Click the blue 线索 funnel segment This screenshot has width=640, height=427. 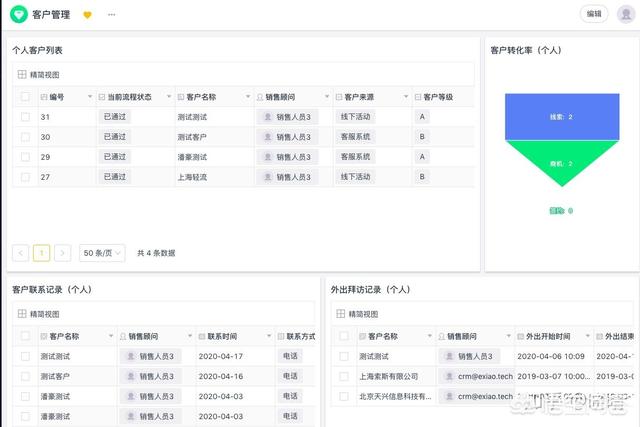click(x=562, y=117)
